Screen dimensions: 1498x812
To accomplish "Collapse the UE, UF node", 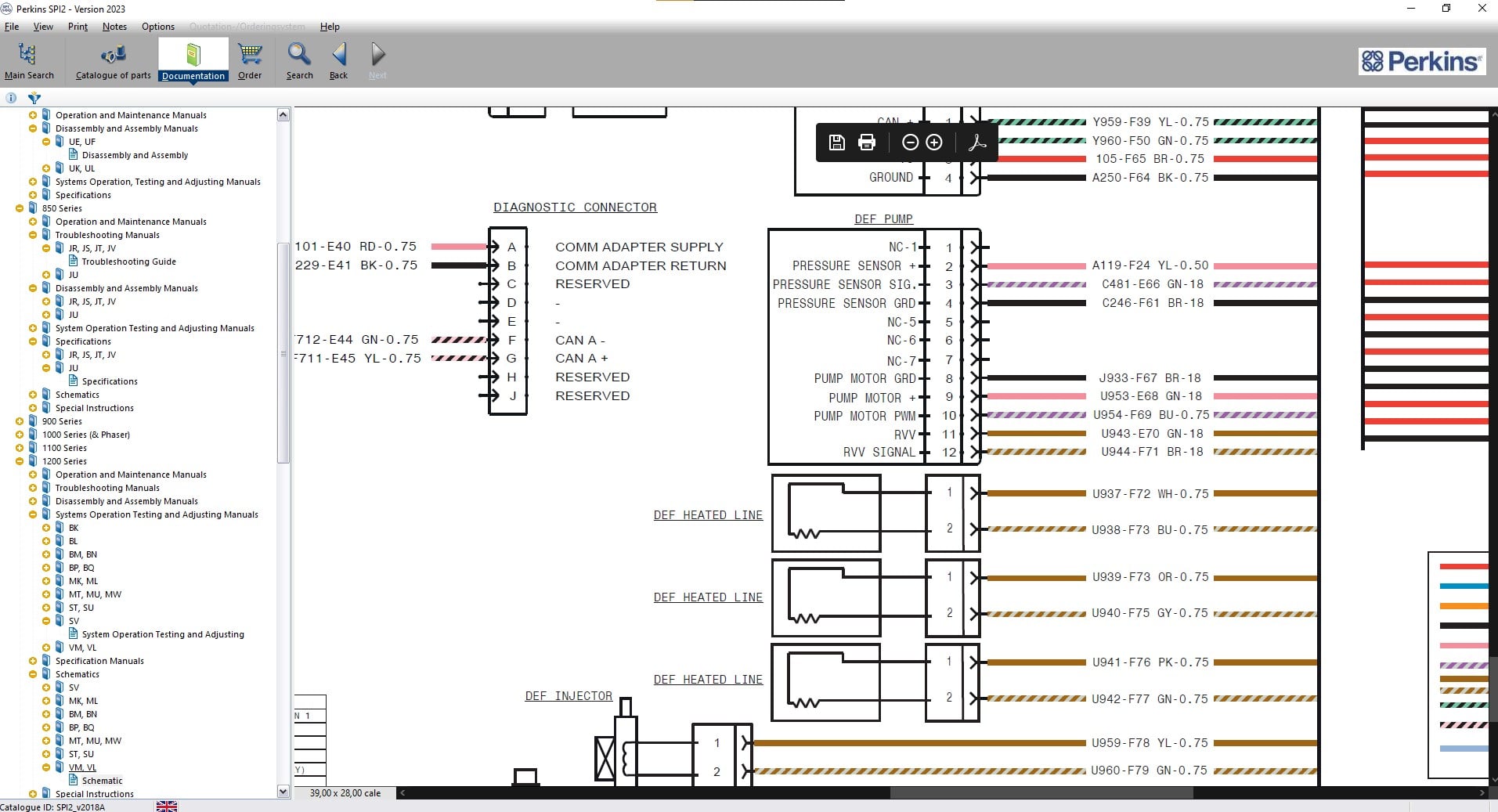I will 46,142.
